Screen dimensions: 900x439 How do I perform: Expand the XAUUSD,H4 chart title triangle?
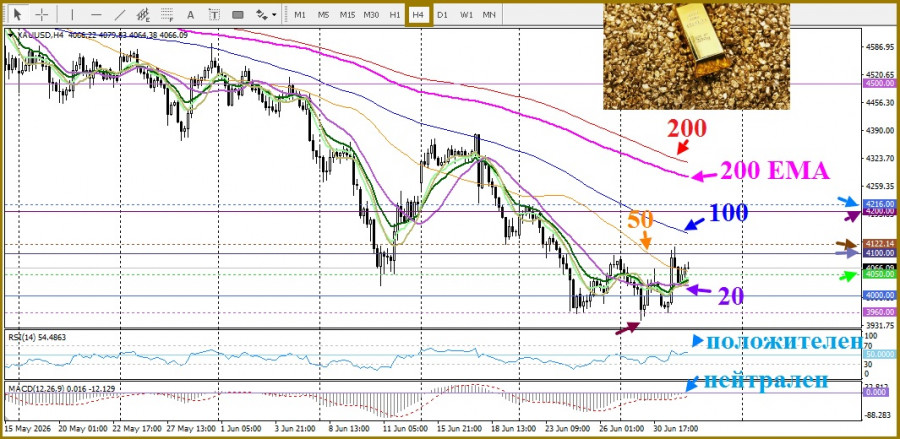[11, 35]
